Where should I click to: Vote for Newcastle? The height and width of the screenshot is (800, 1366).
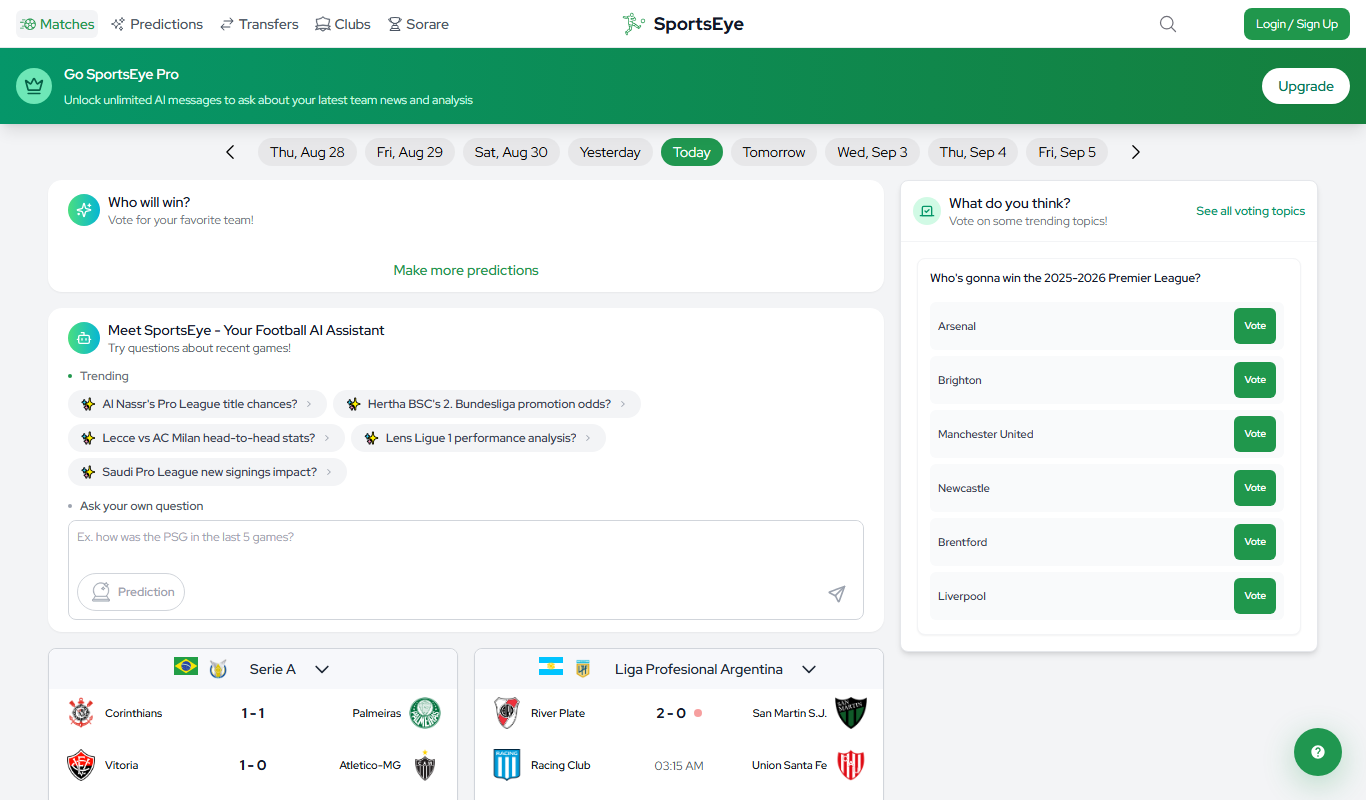click(1255, 488)
